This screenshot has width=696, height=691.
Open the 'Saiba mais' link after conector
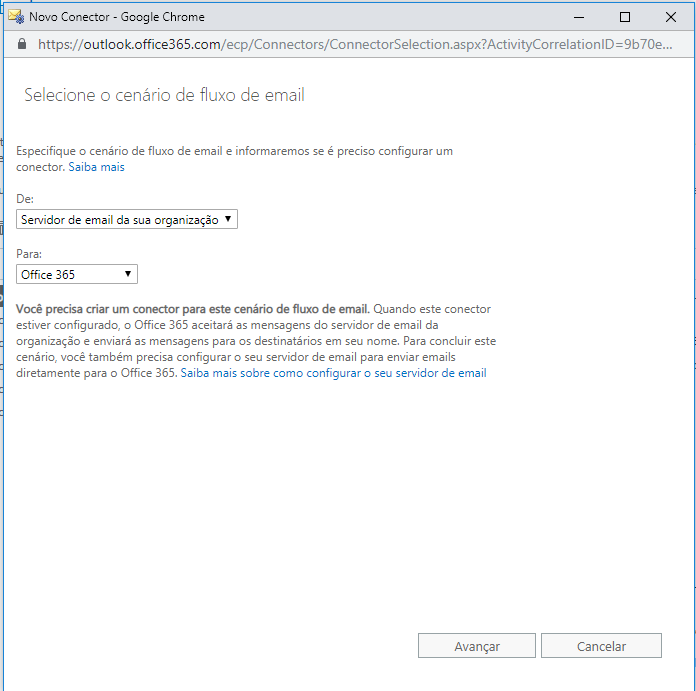(x=96, y=167)
